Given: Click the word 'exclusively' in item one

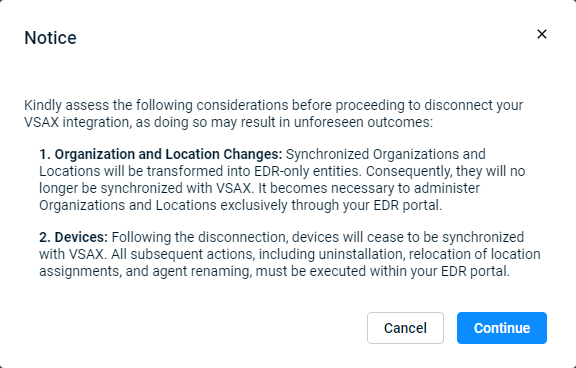Looking at the screenshot, I should (x=254, y=205).
